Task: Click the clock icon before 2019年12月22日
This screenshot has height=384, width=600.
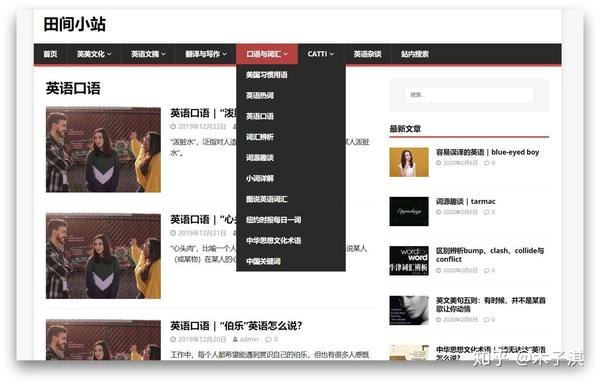Action: (x=173, y=127)
